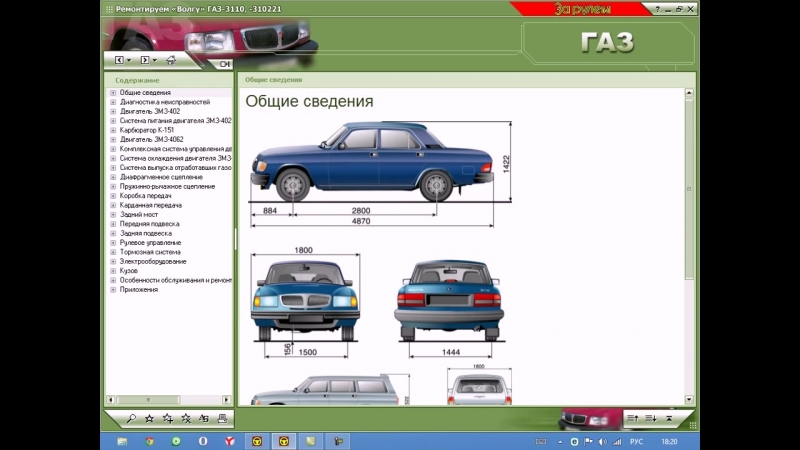Click the contents panel toggle icon near header
The width and height of the screenshot is (800, 450).
(224, 66)
